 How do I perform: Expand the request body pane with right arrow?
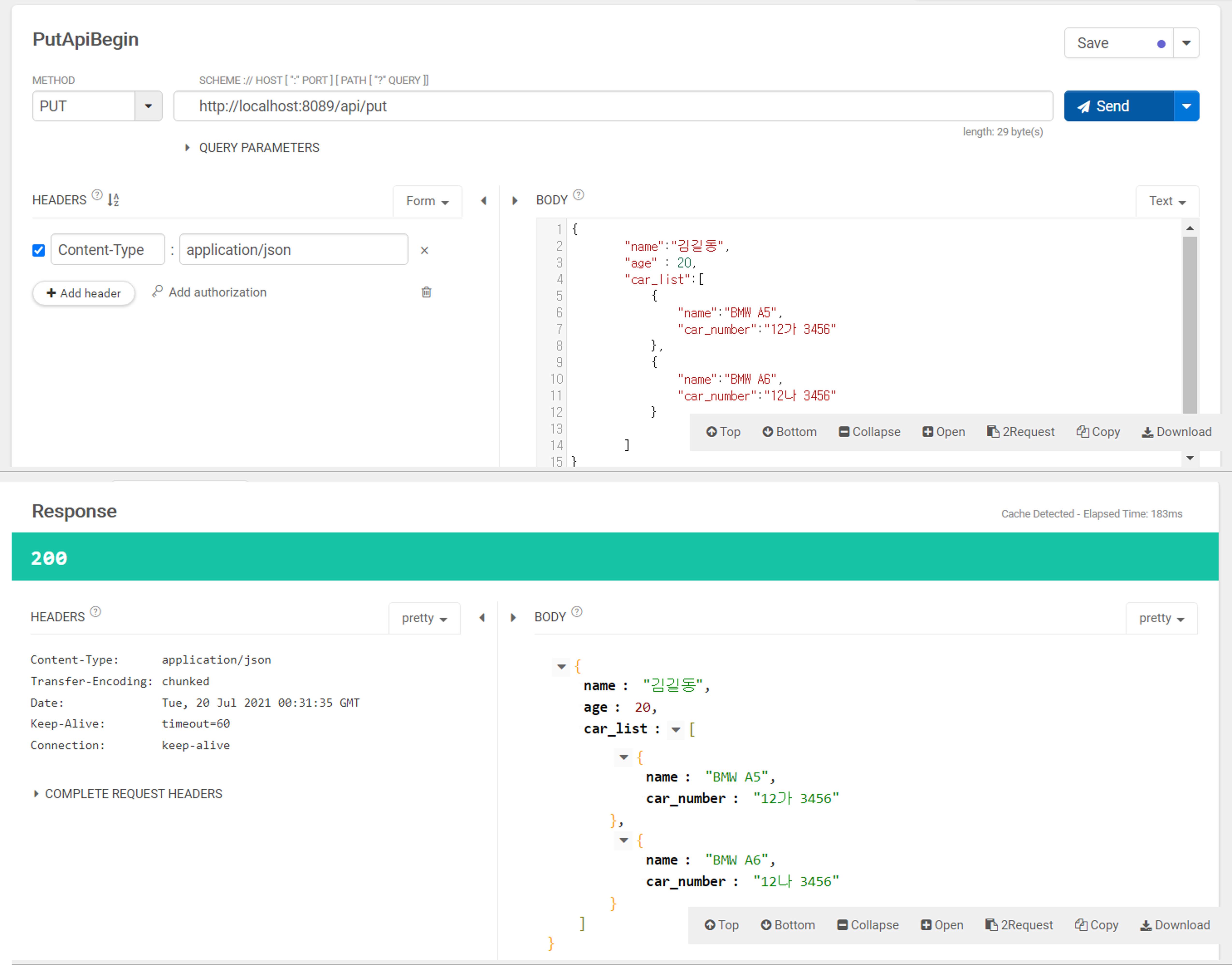tap(514, 201)
